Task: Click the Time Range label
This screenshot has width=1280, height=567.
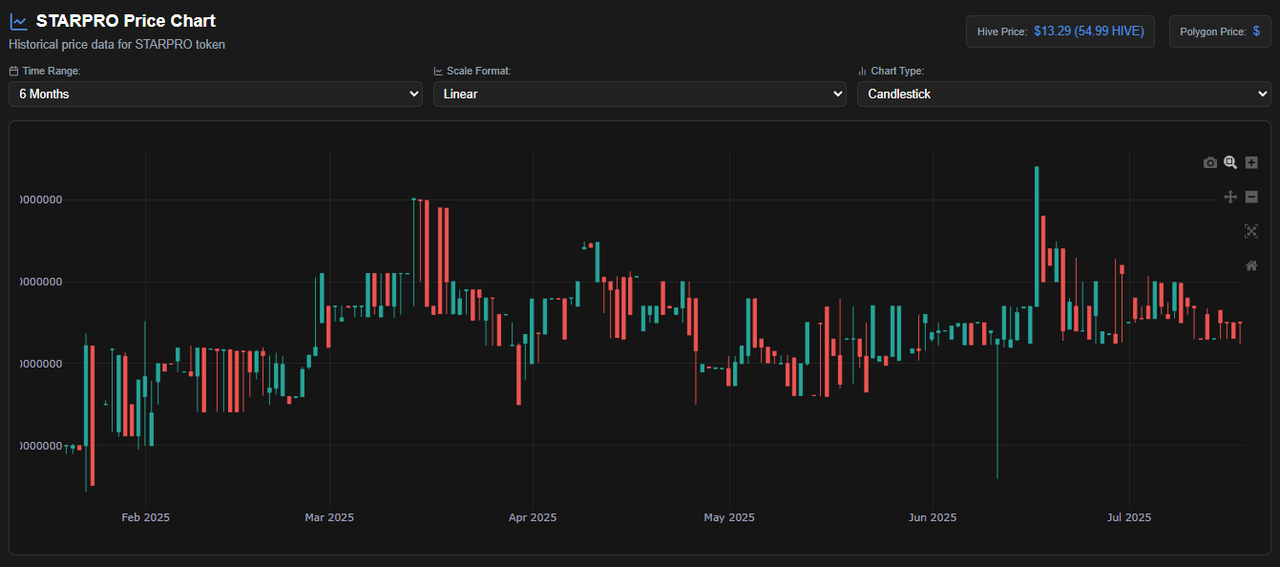Action: click(50, 71)
